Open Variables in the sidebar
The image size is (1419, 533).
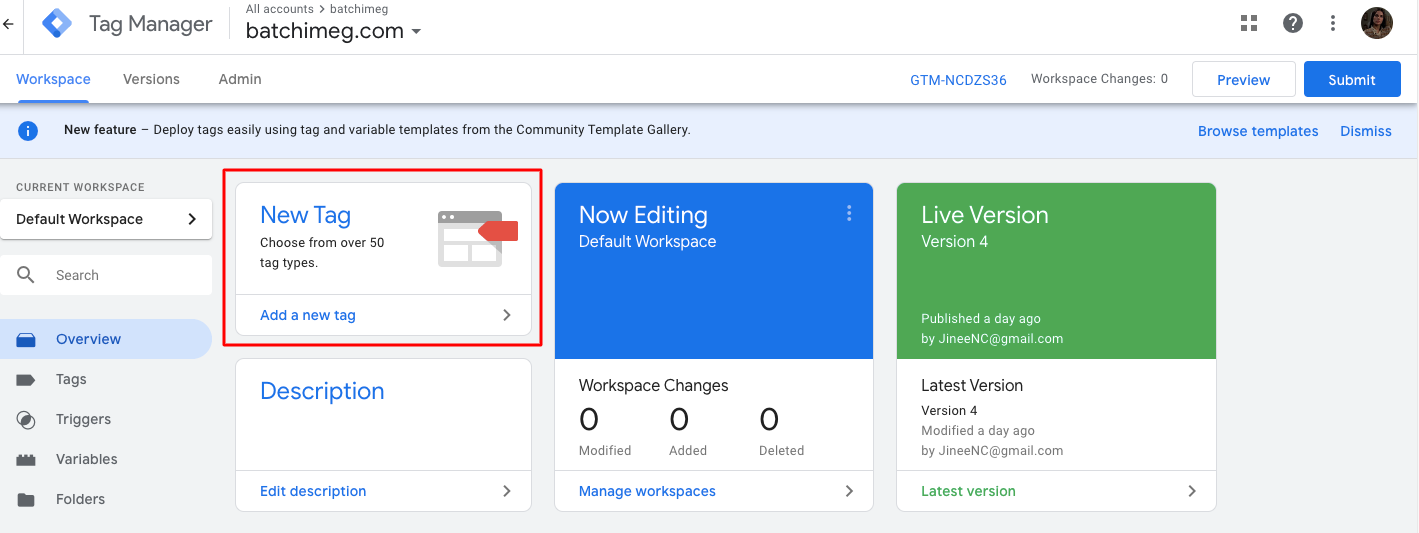coord(86,459)
